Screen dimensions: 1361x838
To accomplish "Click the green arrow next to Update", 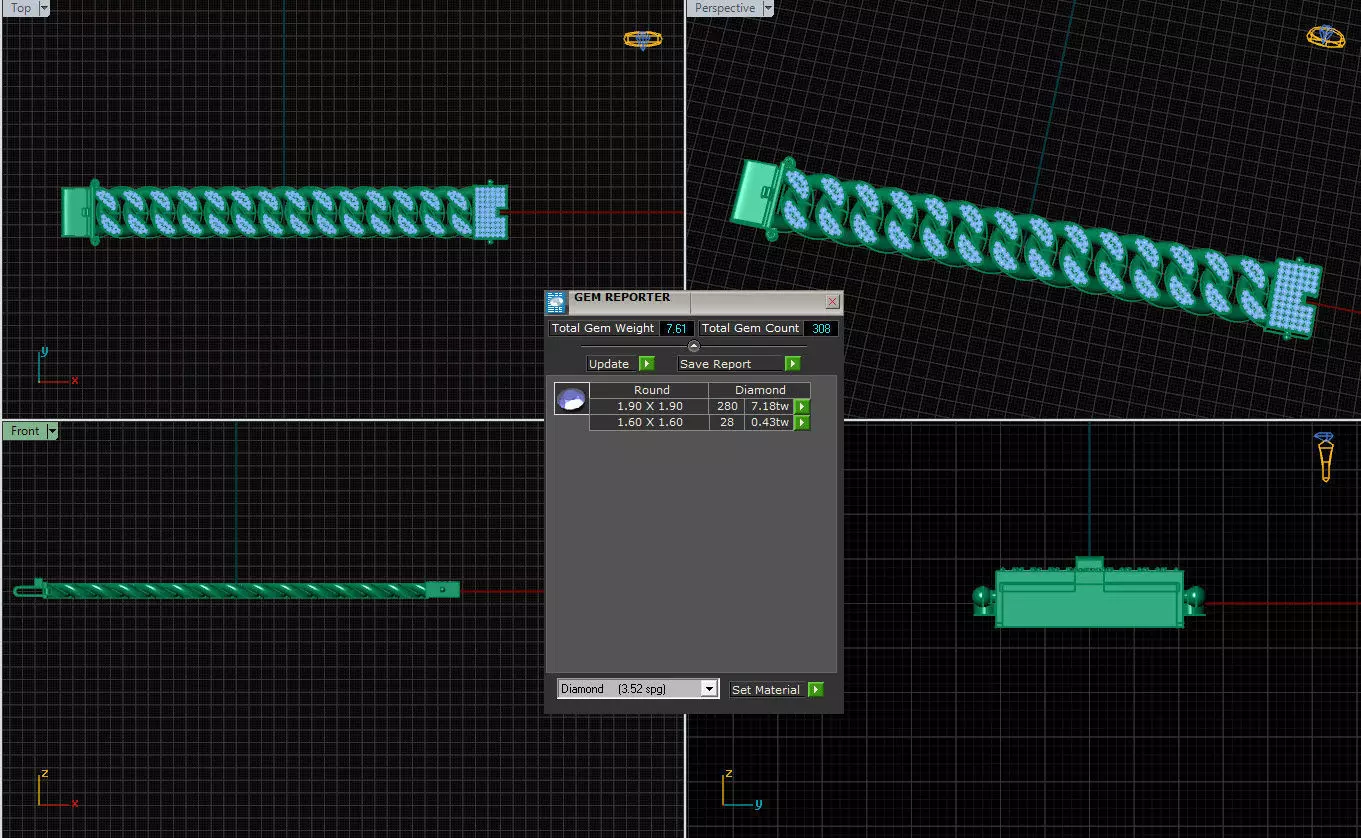I will point(646,364).
